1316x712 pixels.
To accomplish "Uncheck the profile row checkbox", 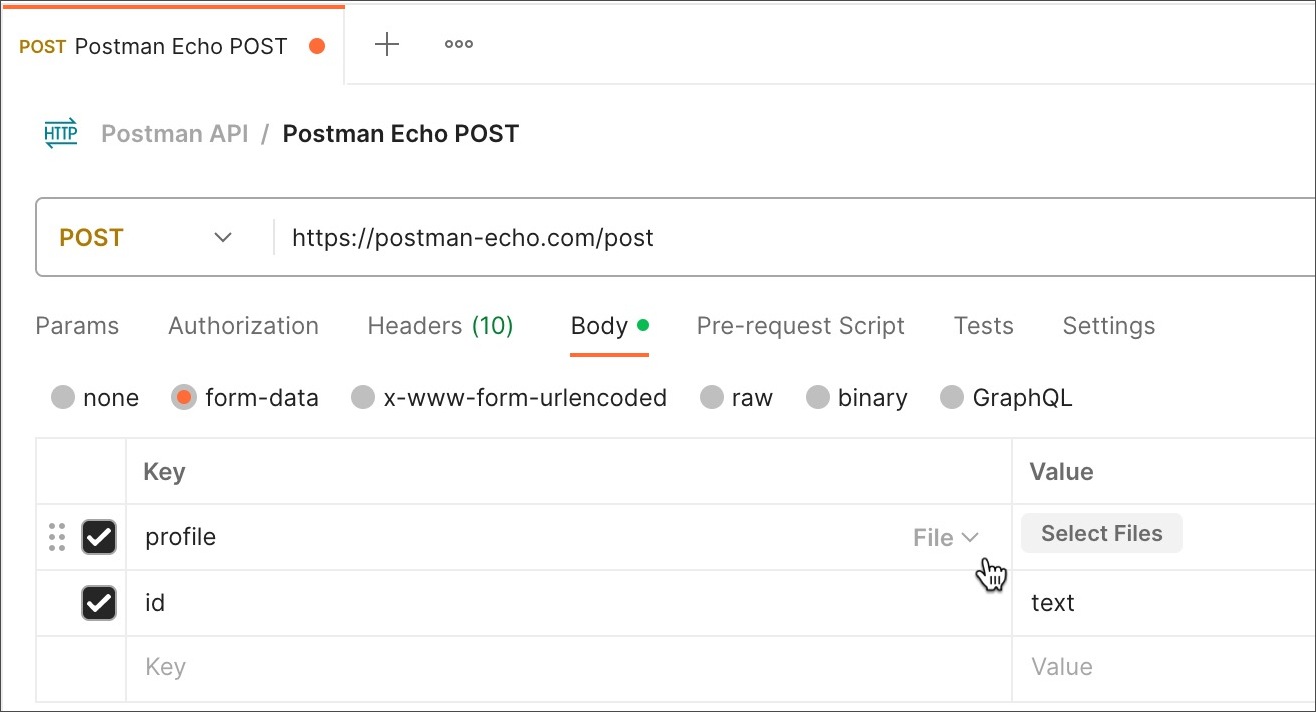I will (x=99, y=538).
